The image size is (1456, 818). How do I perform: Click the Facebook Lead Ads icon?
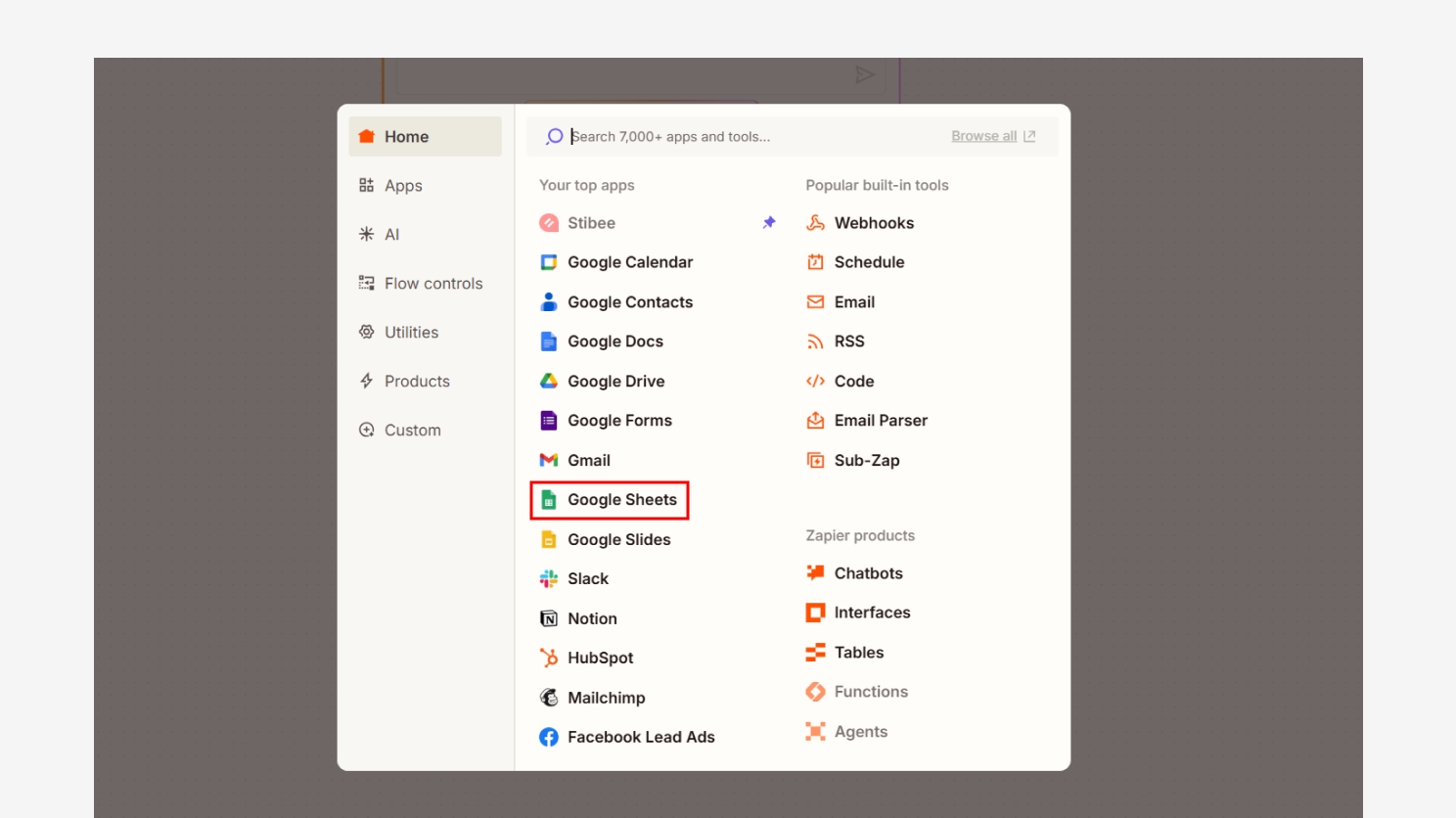pyautogui.click(x=549, y=737)
